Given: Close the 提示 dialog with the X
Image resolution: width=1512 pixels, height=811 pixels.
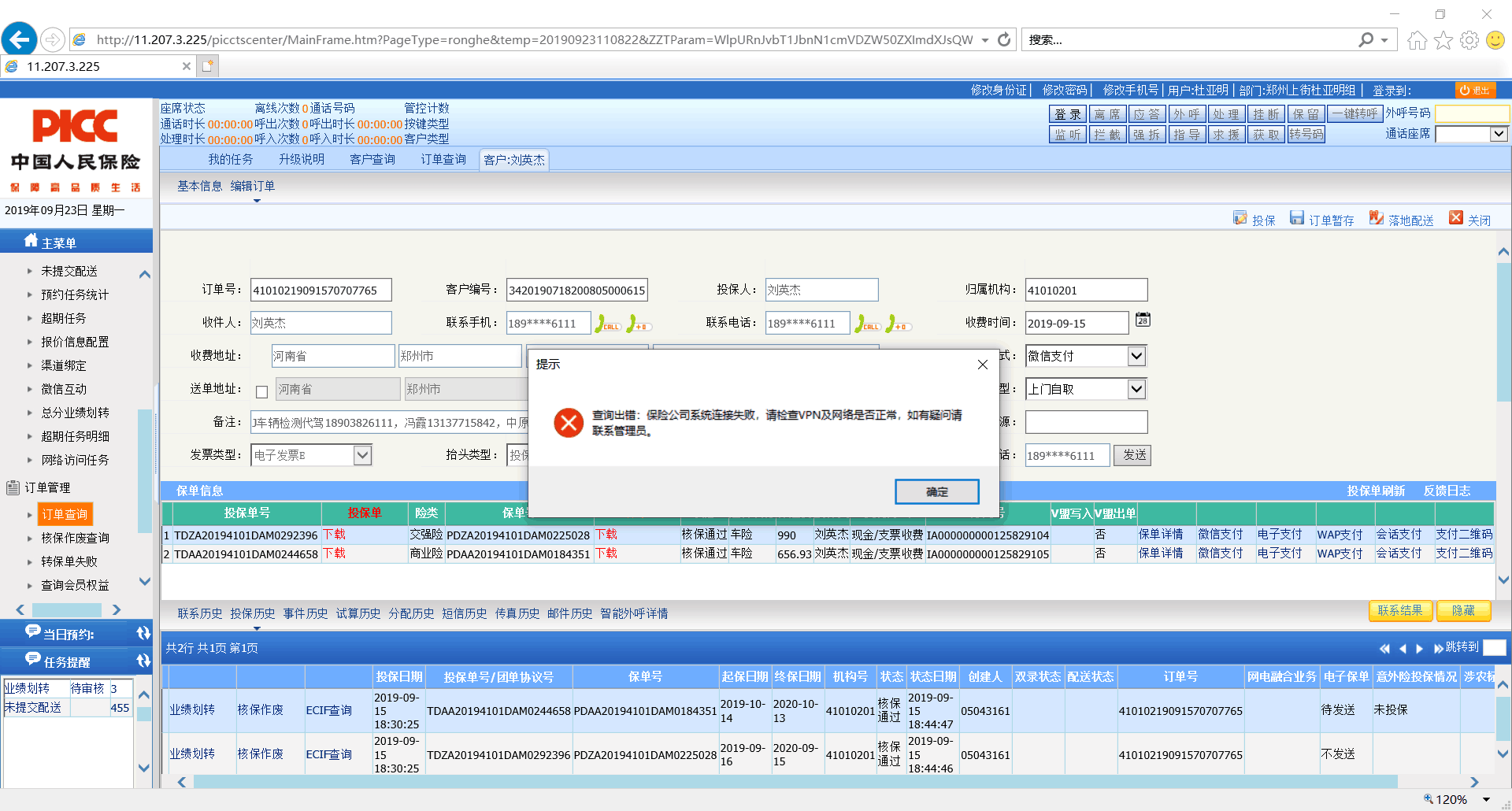Looking at the screenshot, I should tap(982, 365).
